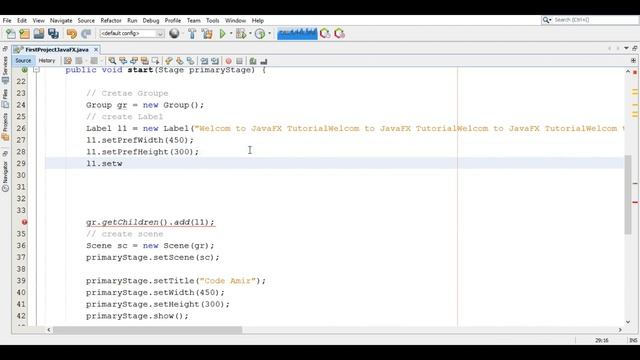This screenshot has width=640, height=360.
Task: Click the Last Edit editor toolbar icon
Action: pos(68,61)
